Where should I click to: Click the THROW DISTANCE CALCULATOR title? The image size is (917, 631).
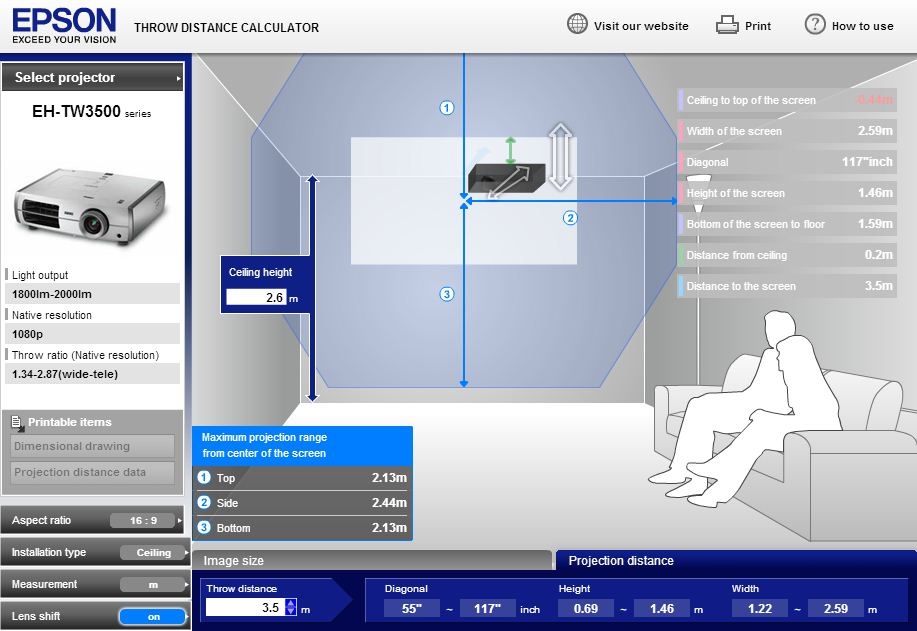pos(226,27)
